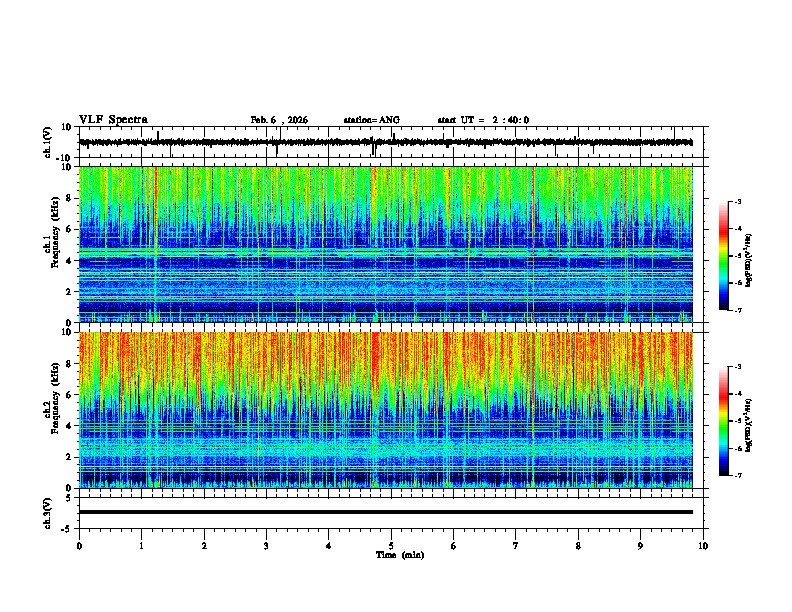
Task: Click the "ch.1(V)" waveform axis label
Action: tap(48, 142)
